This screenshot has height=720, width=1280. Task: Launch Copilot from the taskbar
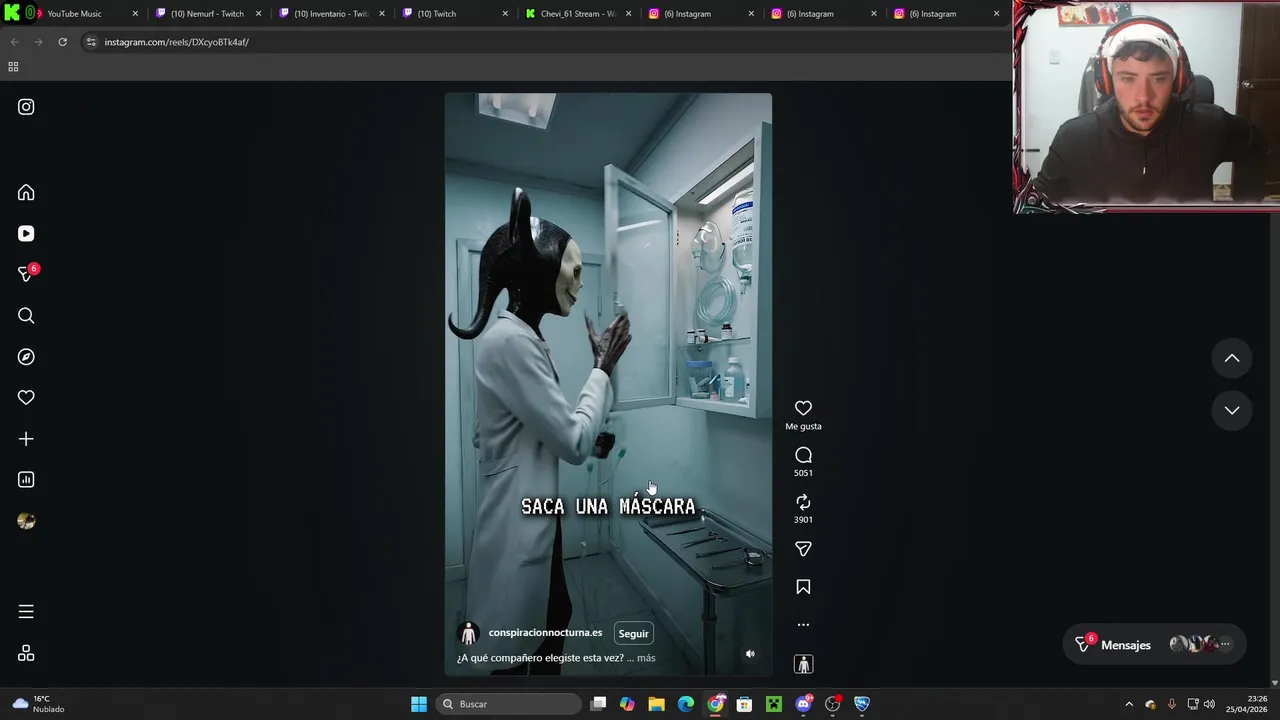point(627,704)
